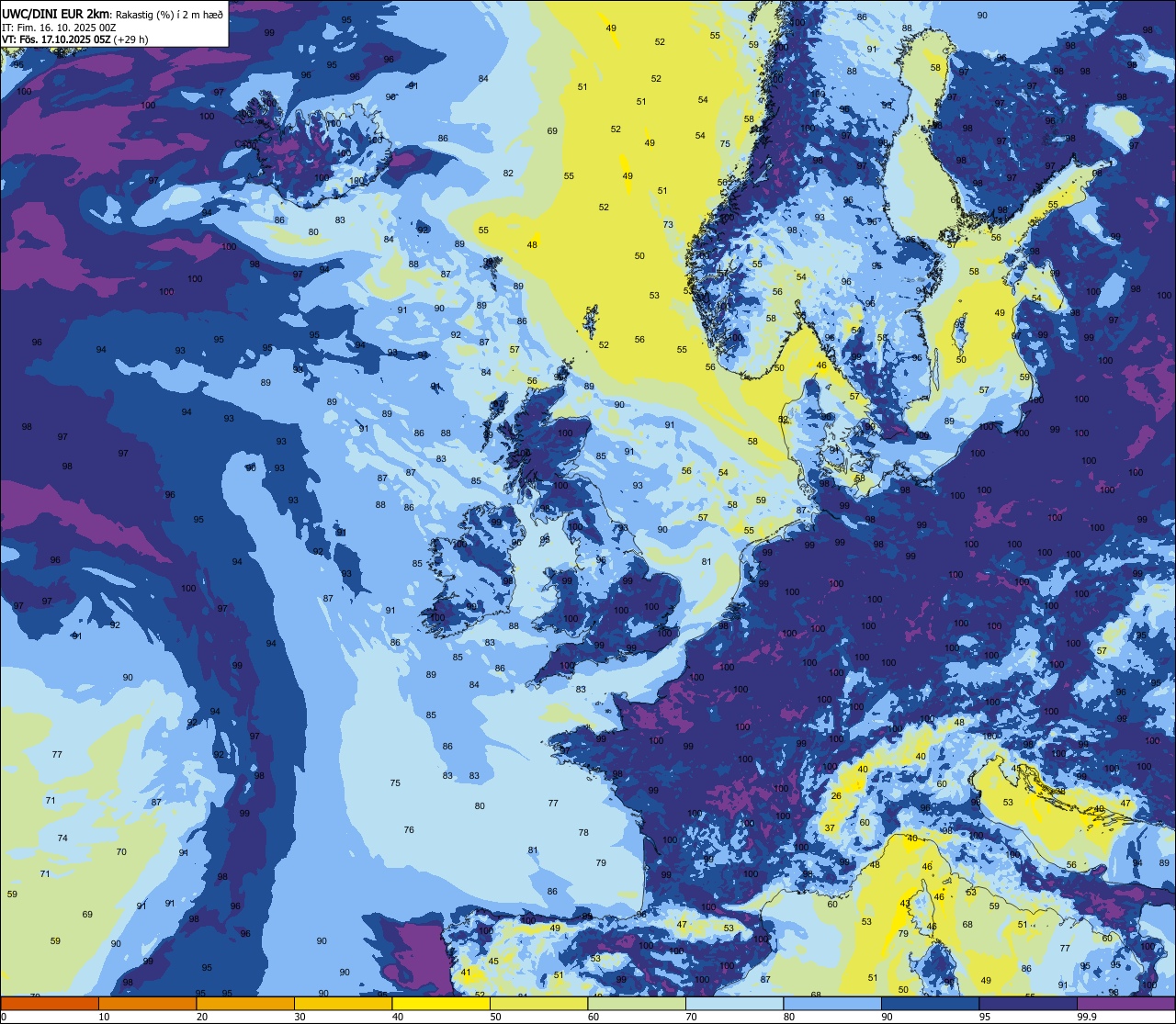Select the amber 30–40 legend swatch
This screenshot has width=1176, height=1024.
[x=343, y=1004]
